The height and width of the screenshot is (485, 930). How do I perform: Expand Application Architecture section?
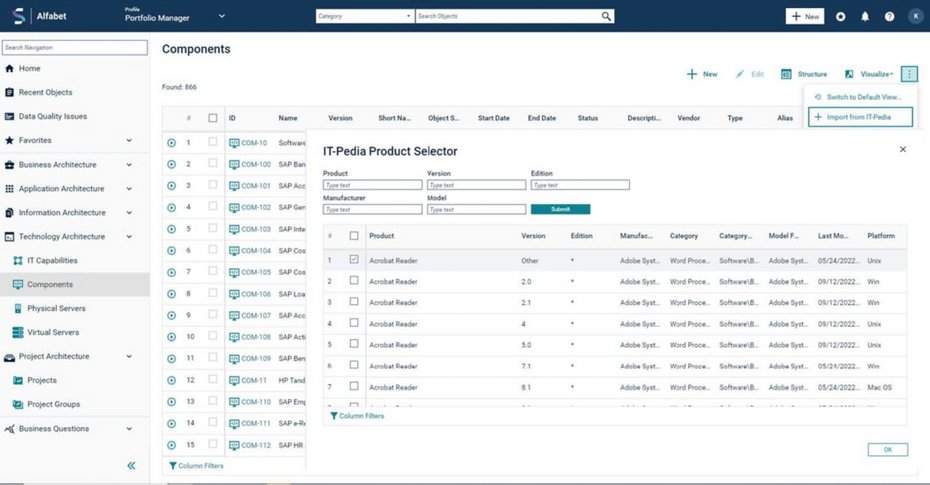click(x=129, y=189)
